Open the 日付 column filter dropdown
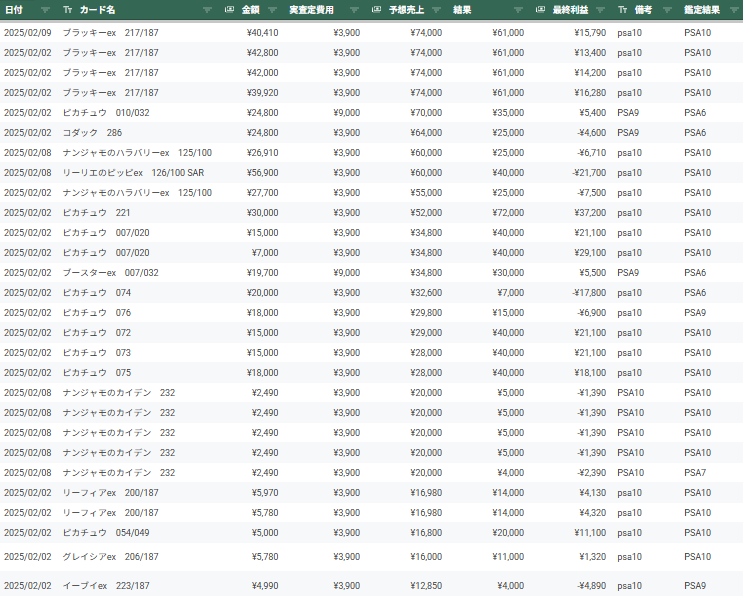The image size is (743, 596). (x=45, y=9)
